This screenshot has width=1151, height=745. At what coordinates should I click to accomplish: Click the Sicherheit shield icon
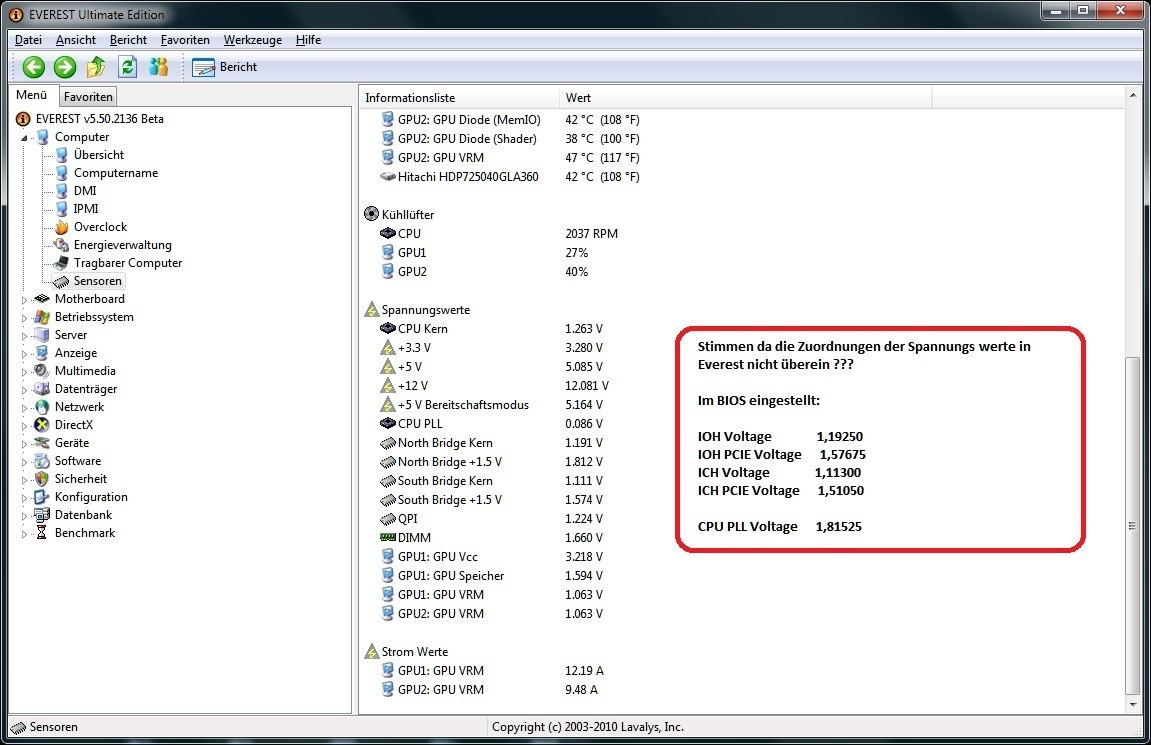(43, 479)
